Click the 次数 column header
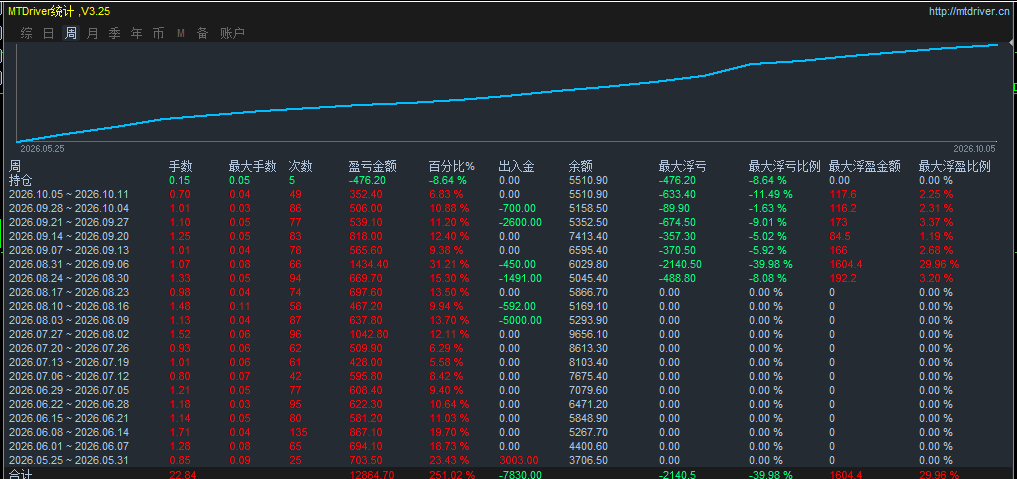The width and height of the screenshot is (1017, 479). click(301, 167)
